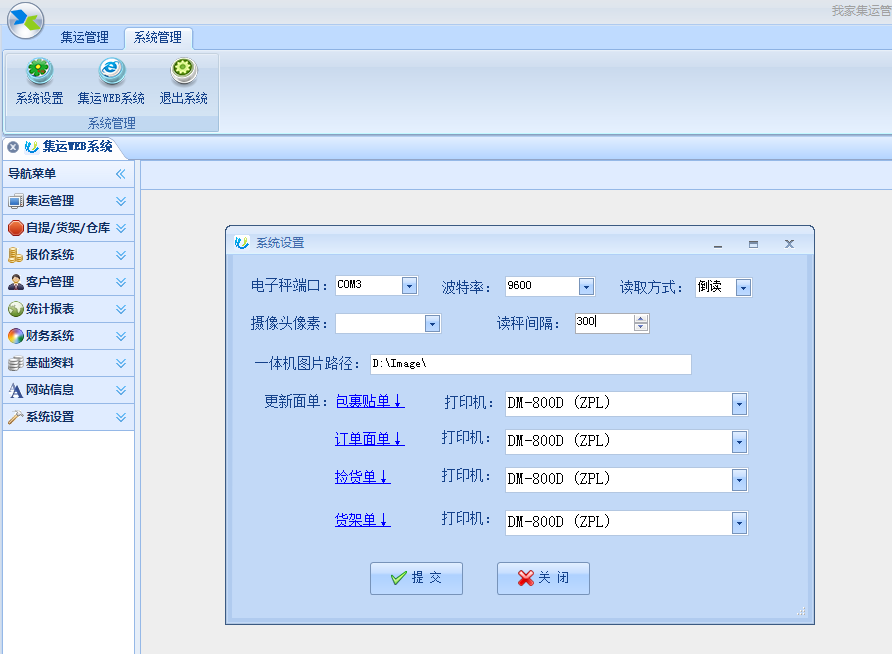Close the 集运WEB系统 document tab

pyautogui.click(x=13, y=147)
